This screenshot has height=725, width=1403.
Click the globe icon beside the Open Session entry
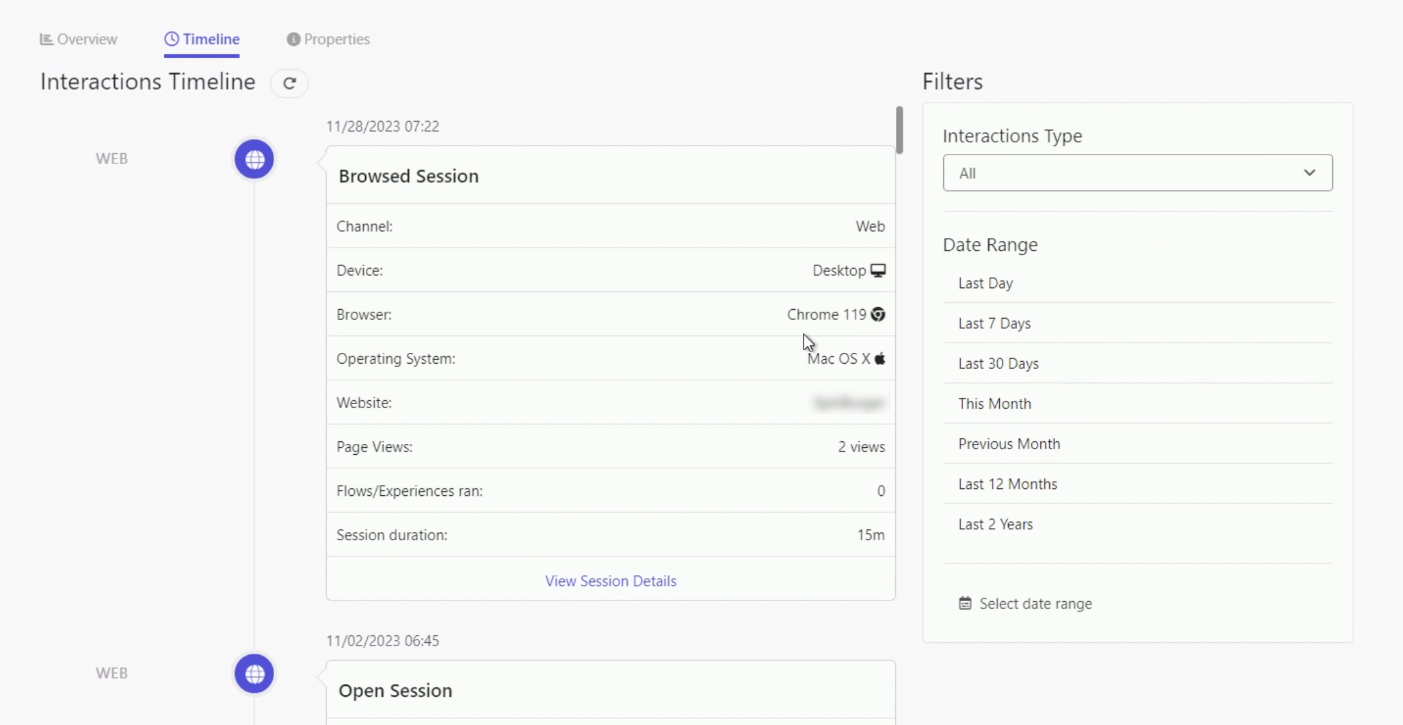pyautogui.click(x=253, y=673)
